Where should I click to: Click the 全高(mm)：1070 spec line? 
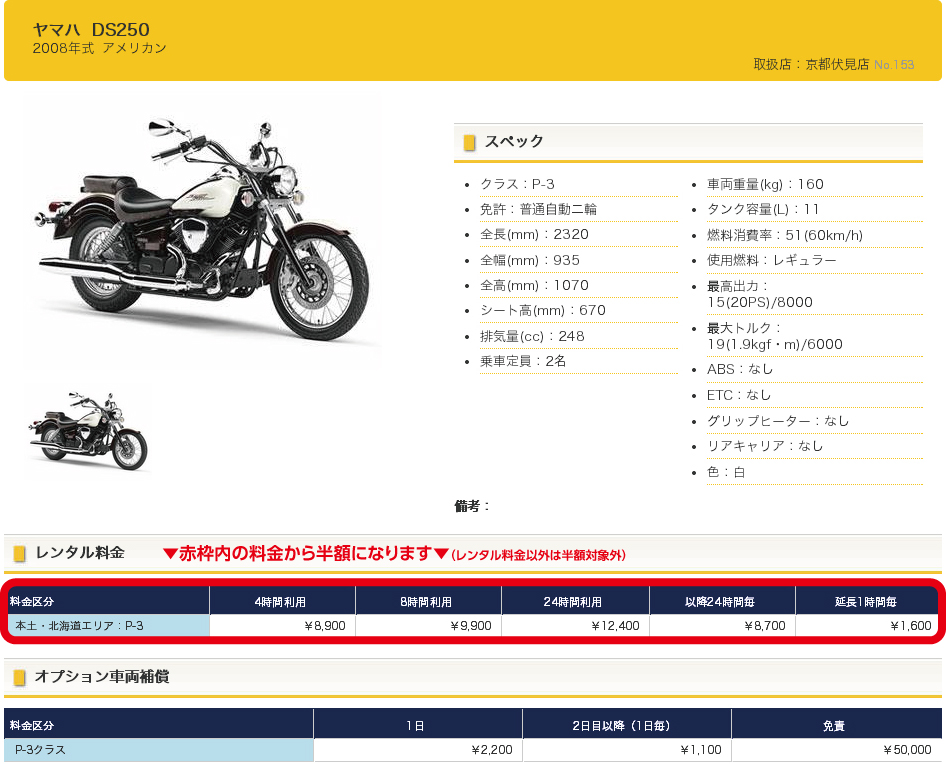pos(534,285)
